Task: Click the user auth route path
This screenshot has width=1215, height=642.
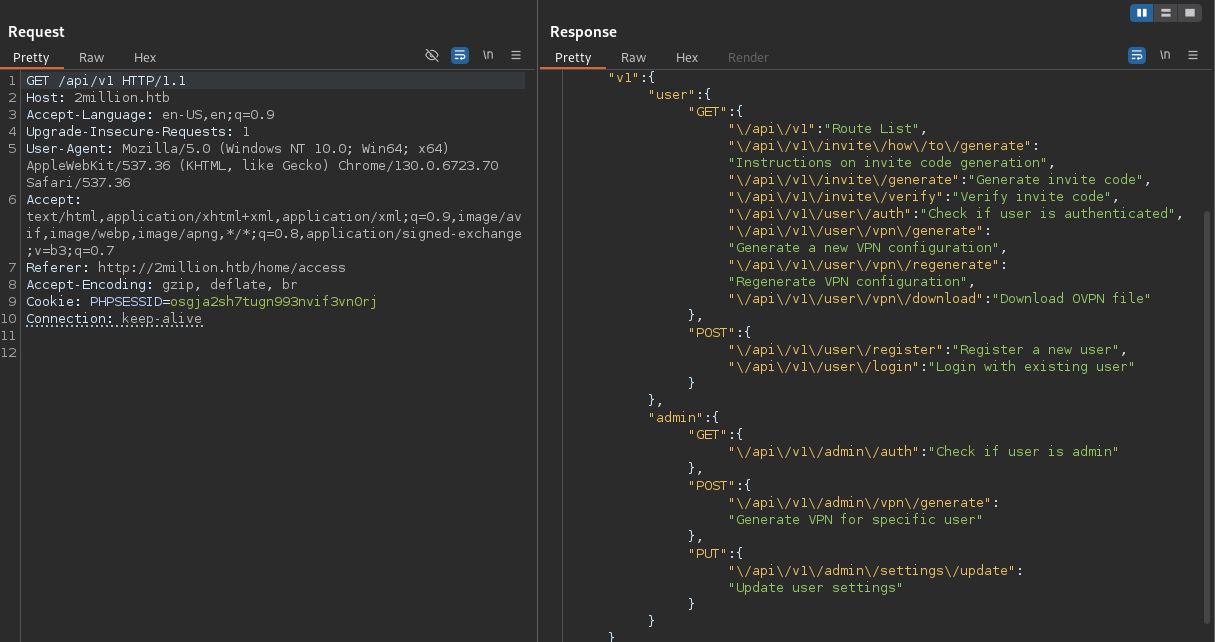Action: (820, 213)
